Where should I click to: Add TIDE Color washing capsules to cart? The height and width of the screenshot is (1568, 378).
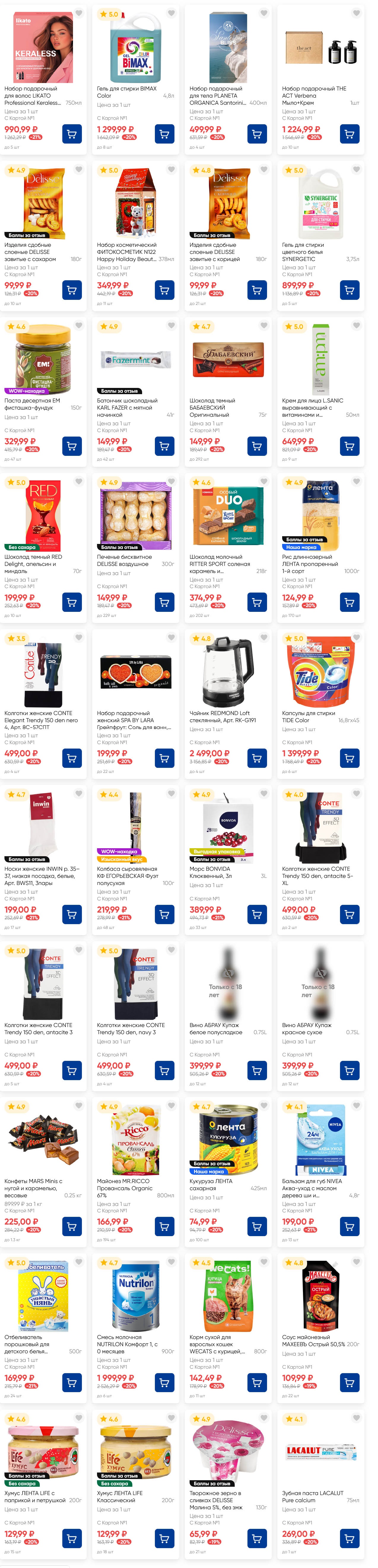coord(350,758)
